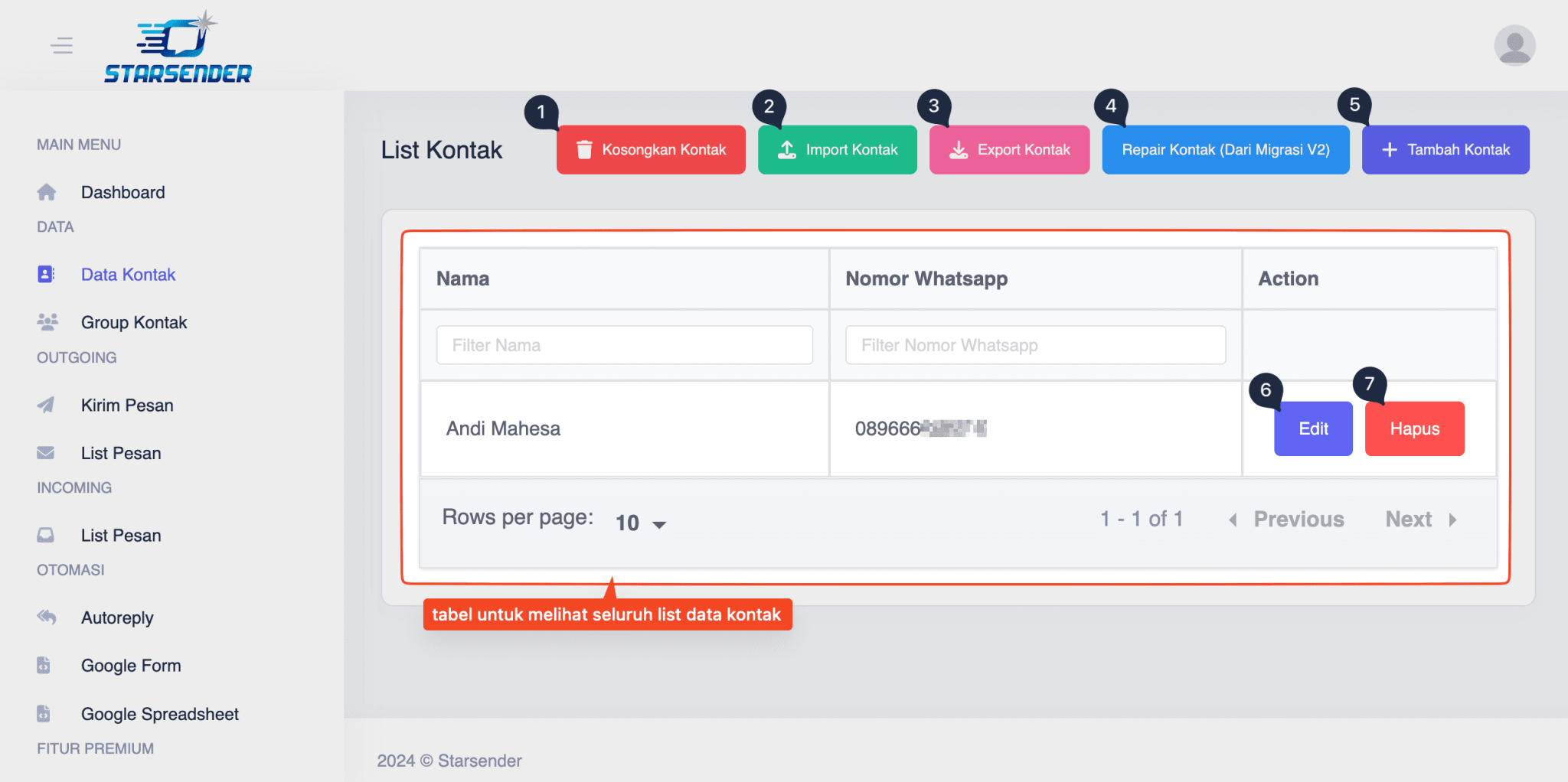Open Google Form from the sidebar

click(x=131, y=665)
